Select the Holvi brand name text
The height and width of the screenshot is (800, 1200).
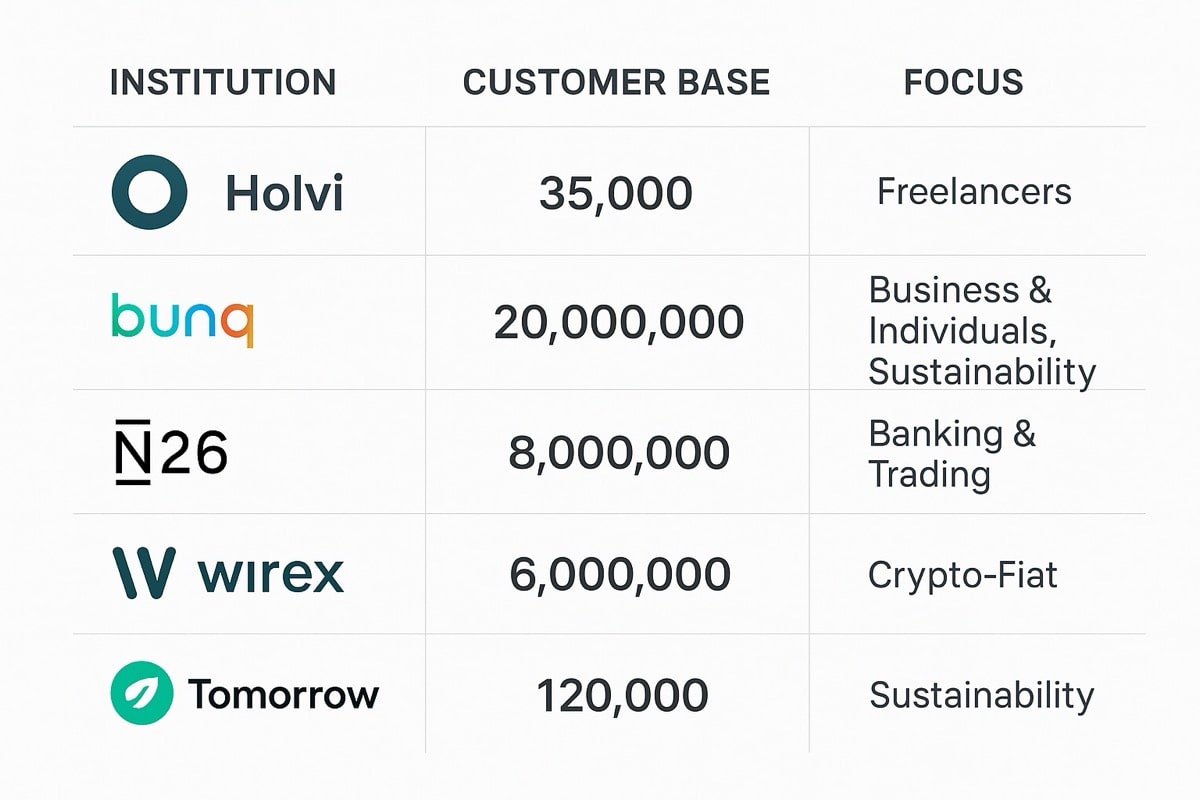tap(285, 192)
